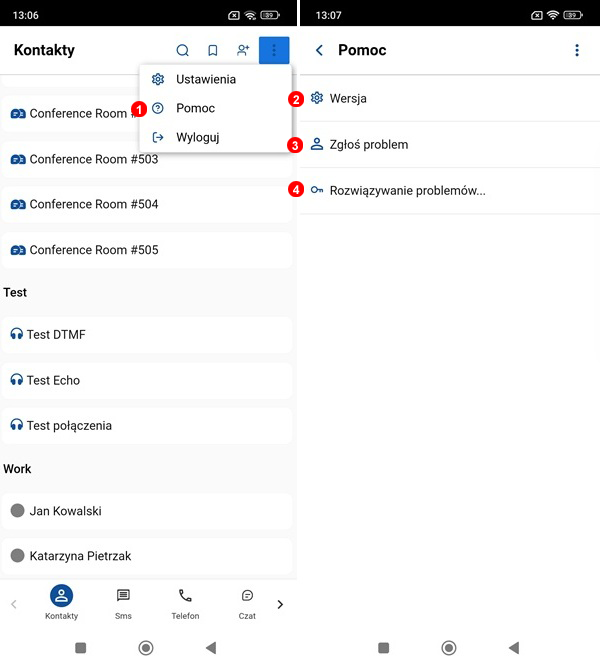600x666 pixels.
Task: Open the three-dot menu on Pomoc screen
Action: coord(576,51)
